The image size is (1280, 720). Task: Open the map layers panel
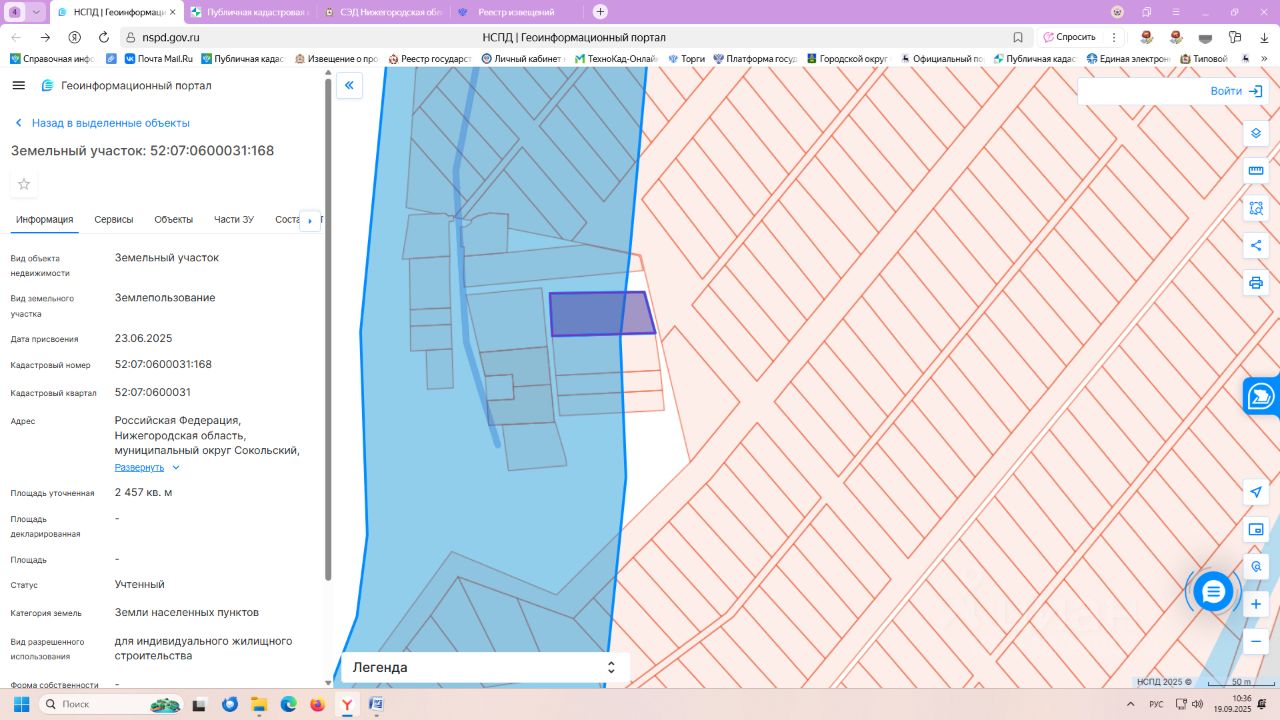click(1256, 134)
